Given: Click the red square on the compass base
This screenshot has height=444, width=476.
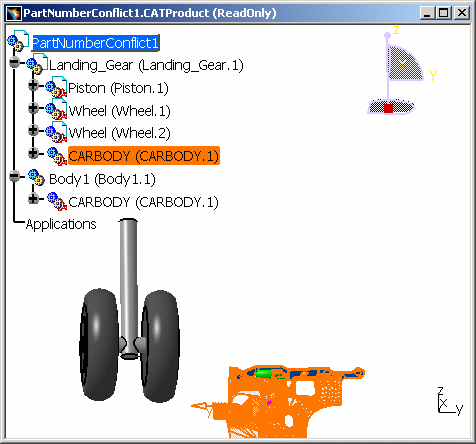Looking at the screenshot, I should (388, 108).
